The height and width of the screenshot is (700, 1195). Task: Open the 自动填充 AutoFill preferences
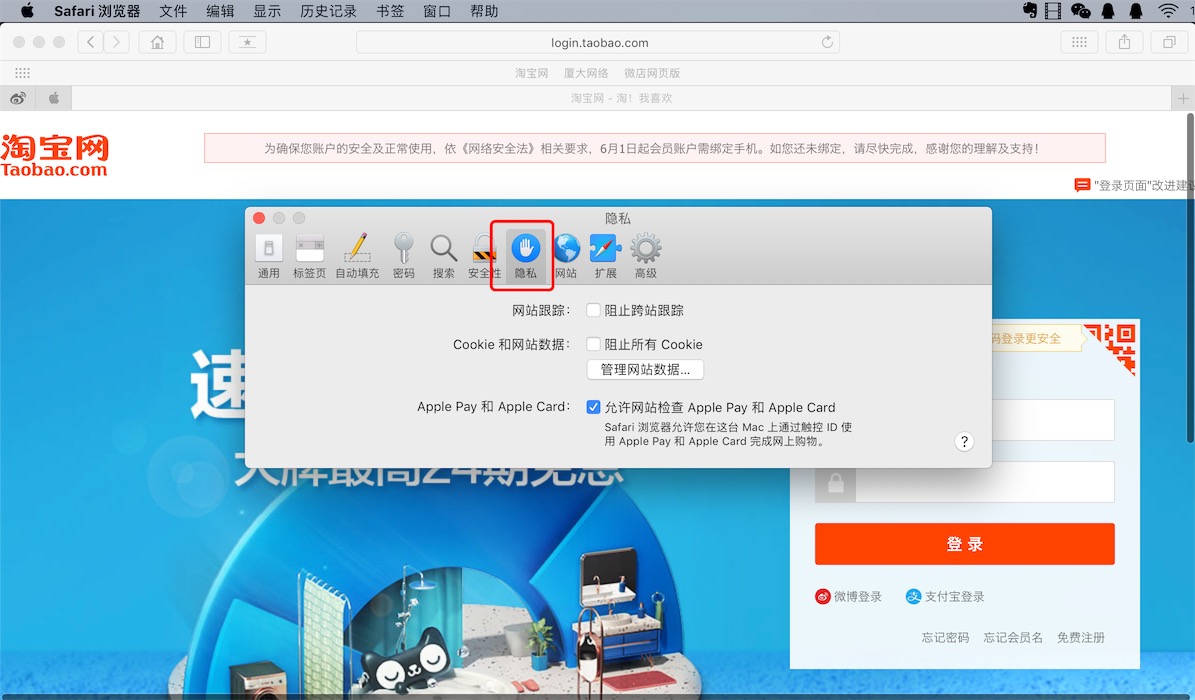tap(357, 257)
